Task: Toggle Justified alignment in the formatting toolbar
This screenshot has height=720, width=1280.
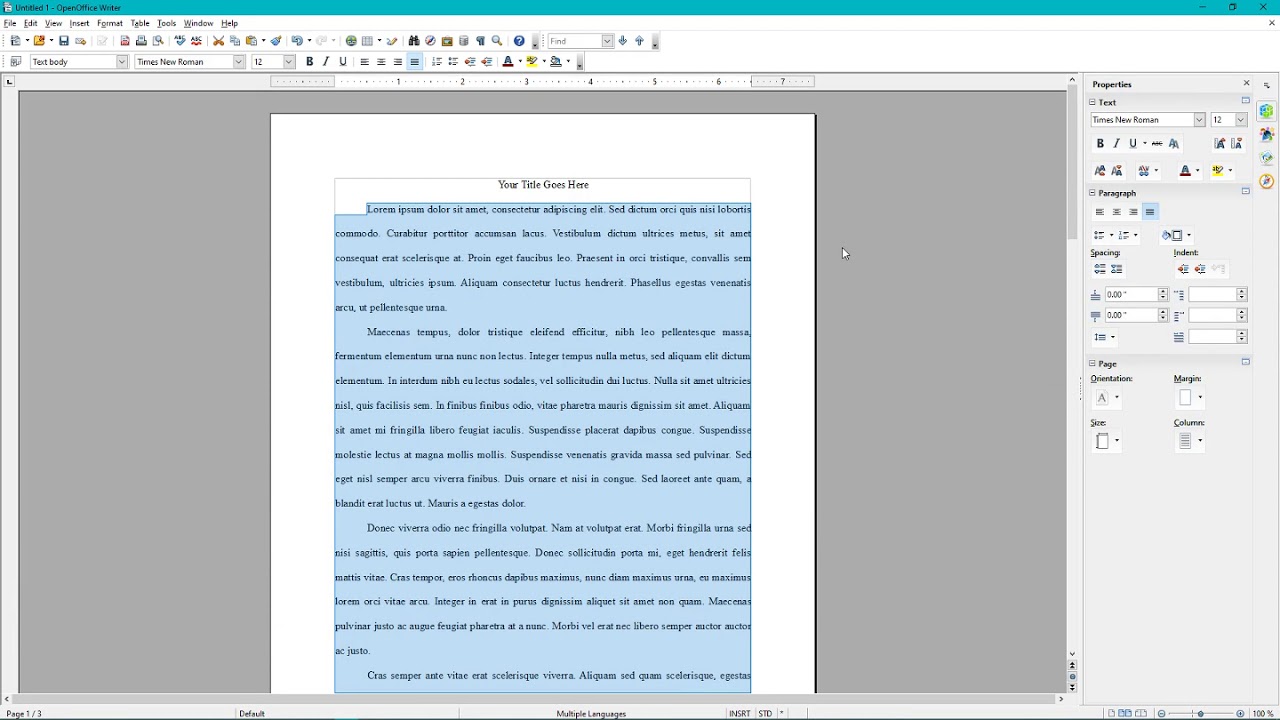Action: [414, 62]
